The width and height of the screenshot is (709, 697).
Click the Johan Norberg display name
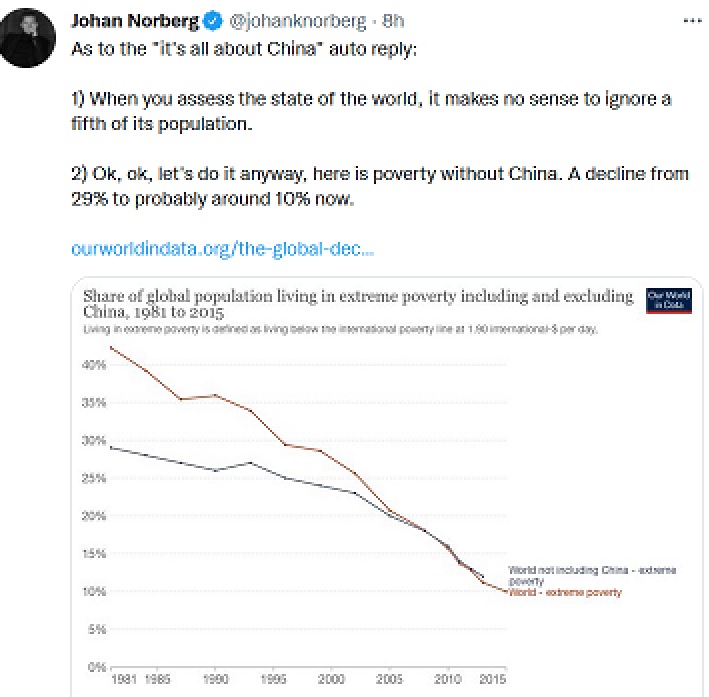(135, 21)
